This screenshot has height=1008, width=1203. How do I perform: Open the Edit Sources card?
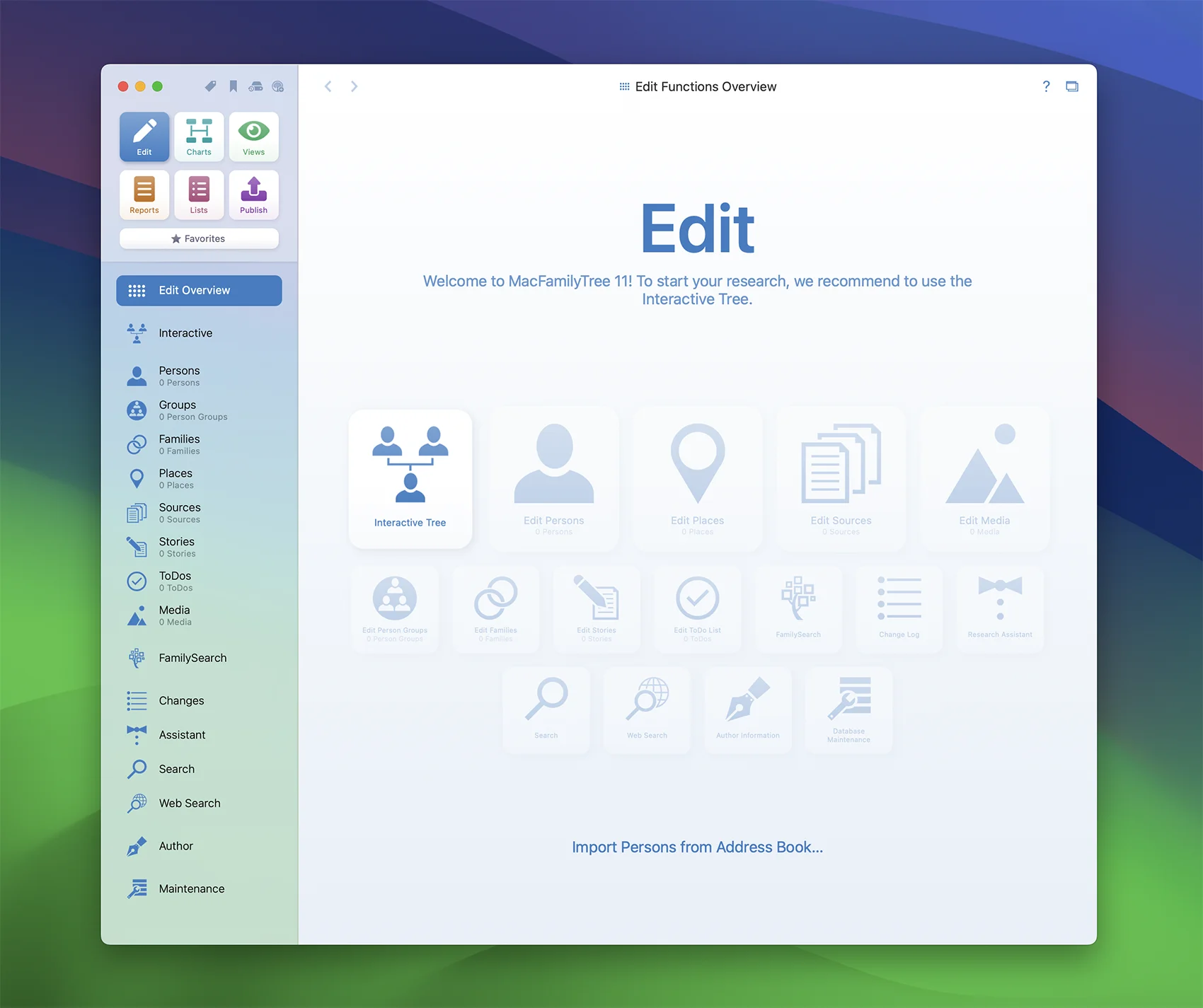(x=841, y=479)
